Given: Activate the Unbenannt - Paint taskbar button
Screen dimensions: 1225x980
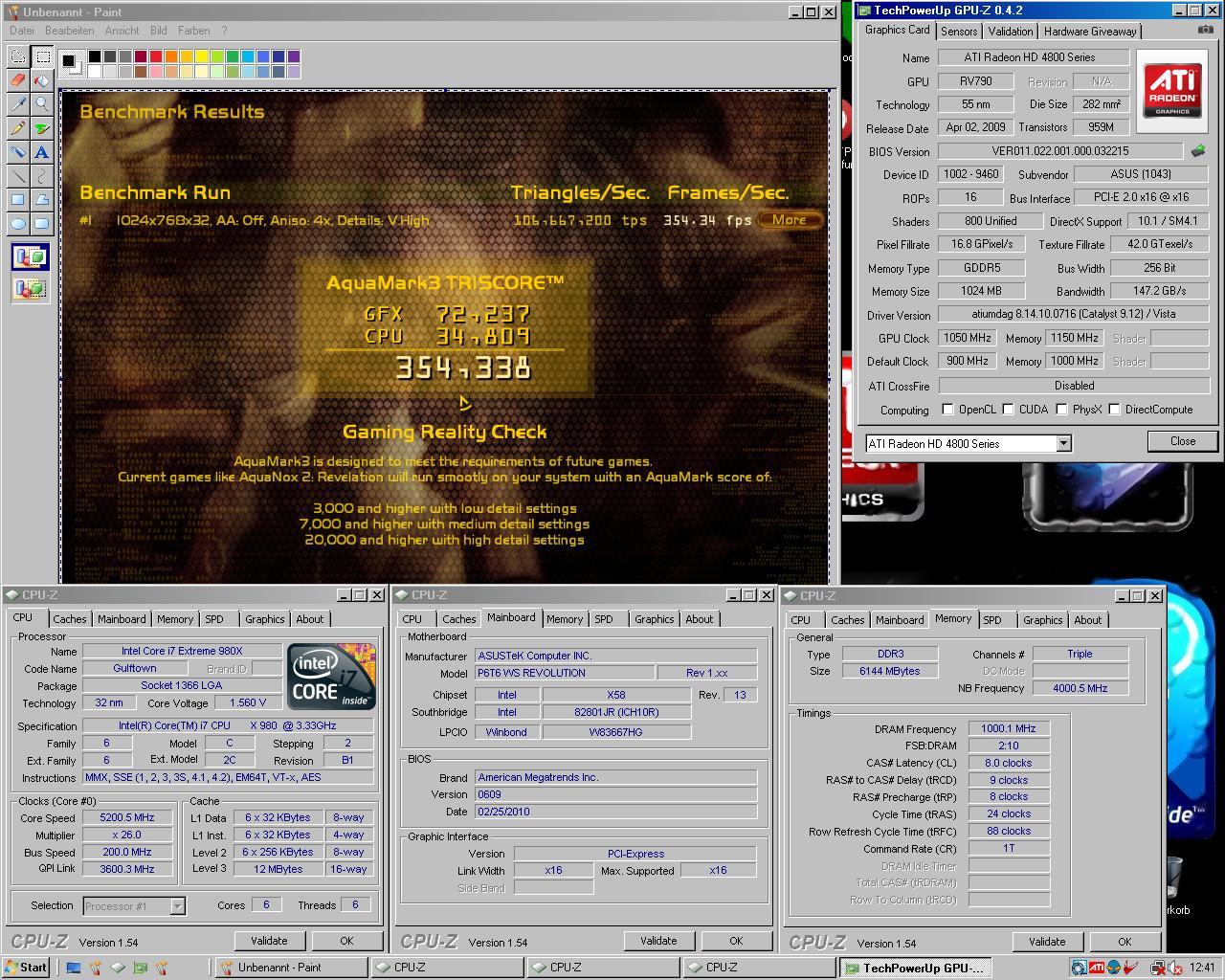Looking at the screenshot, I should 290,968.
